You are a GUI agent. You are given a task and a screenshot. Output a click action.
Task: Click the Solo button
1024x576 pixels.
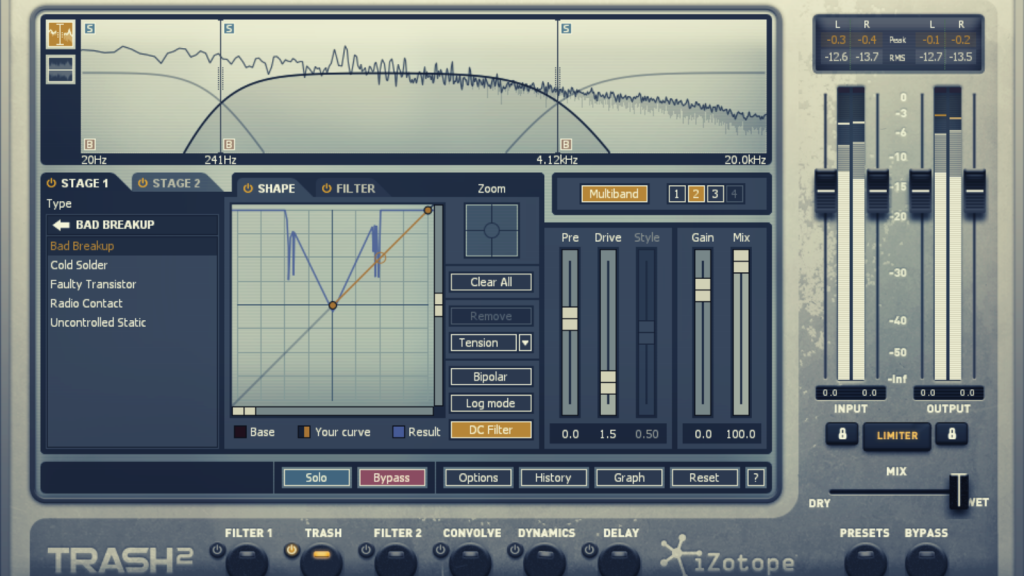[316, 477]
